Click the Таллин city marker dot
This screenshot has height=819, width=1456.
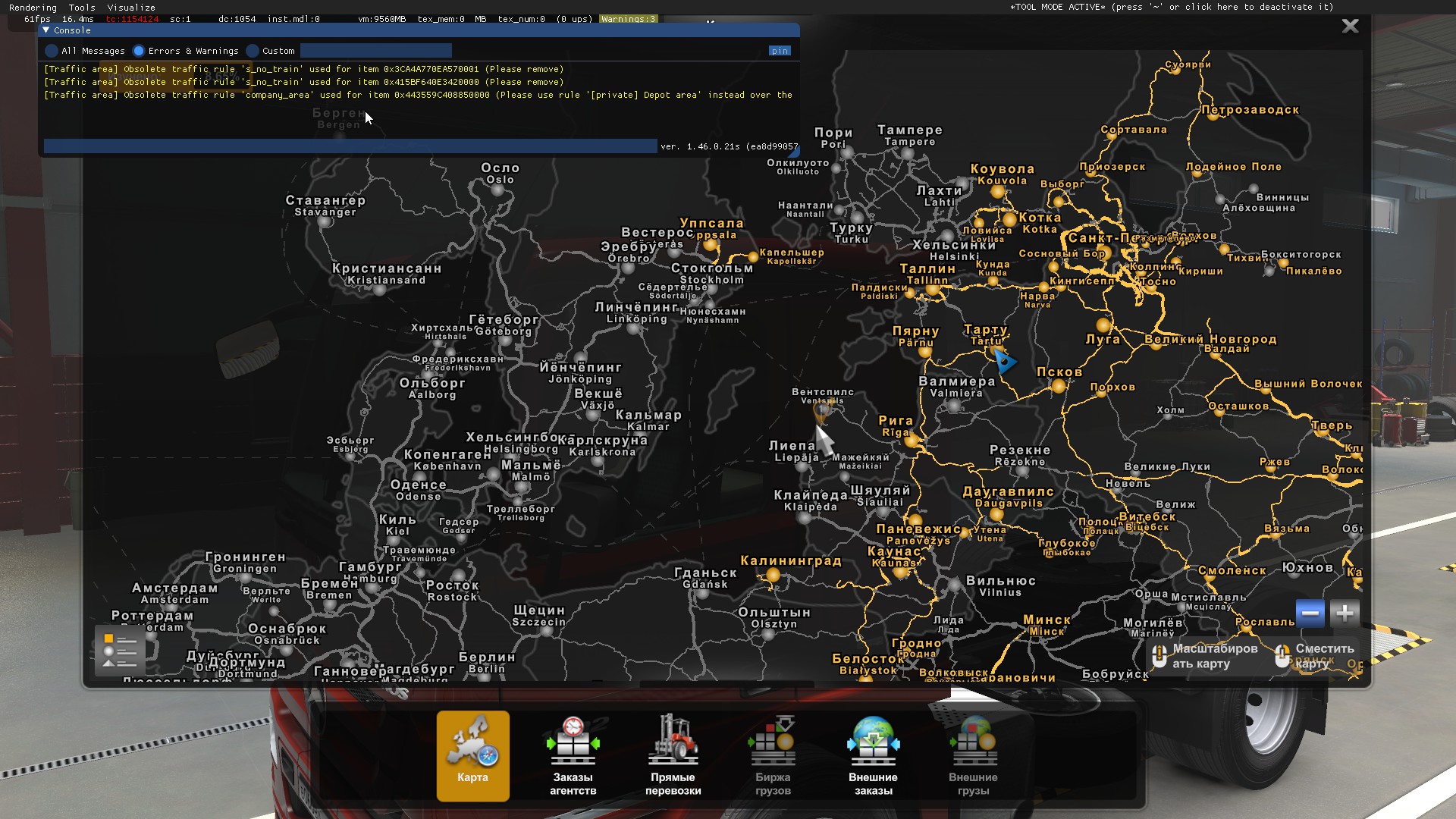(933, 289)
